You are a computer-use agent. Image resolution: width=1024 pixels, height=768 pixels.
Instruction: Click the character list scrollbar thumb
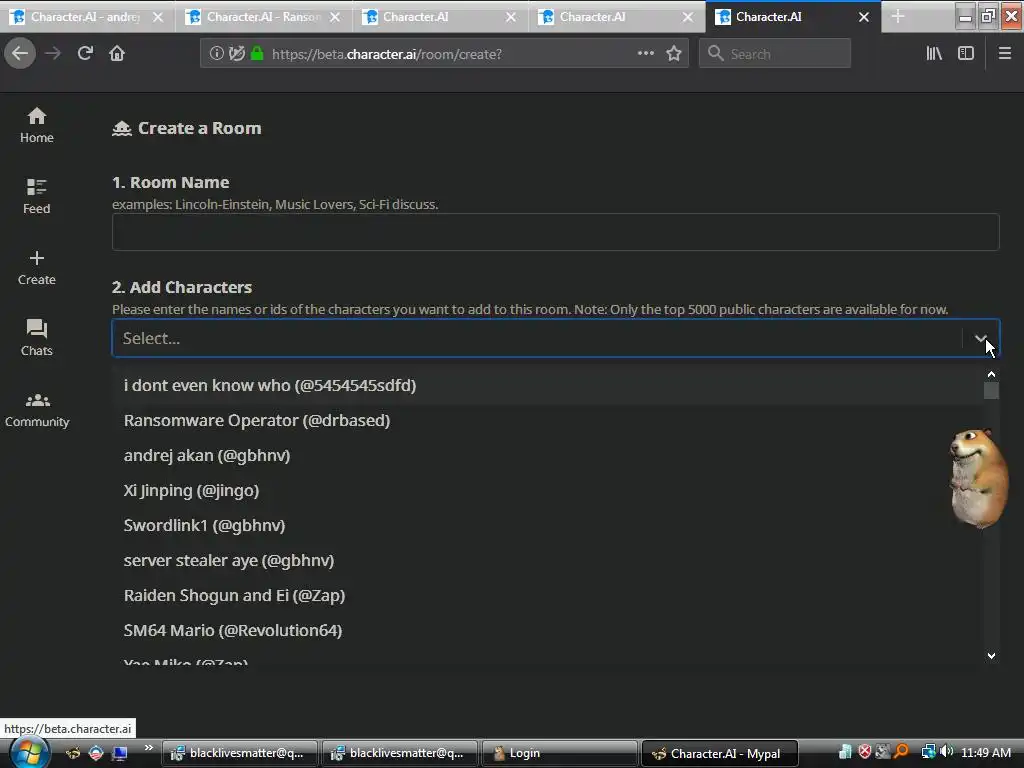pyautogui.click(x=991, y=391)
